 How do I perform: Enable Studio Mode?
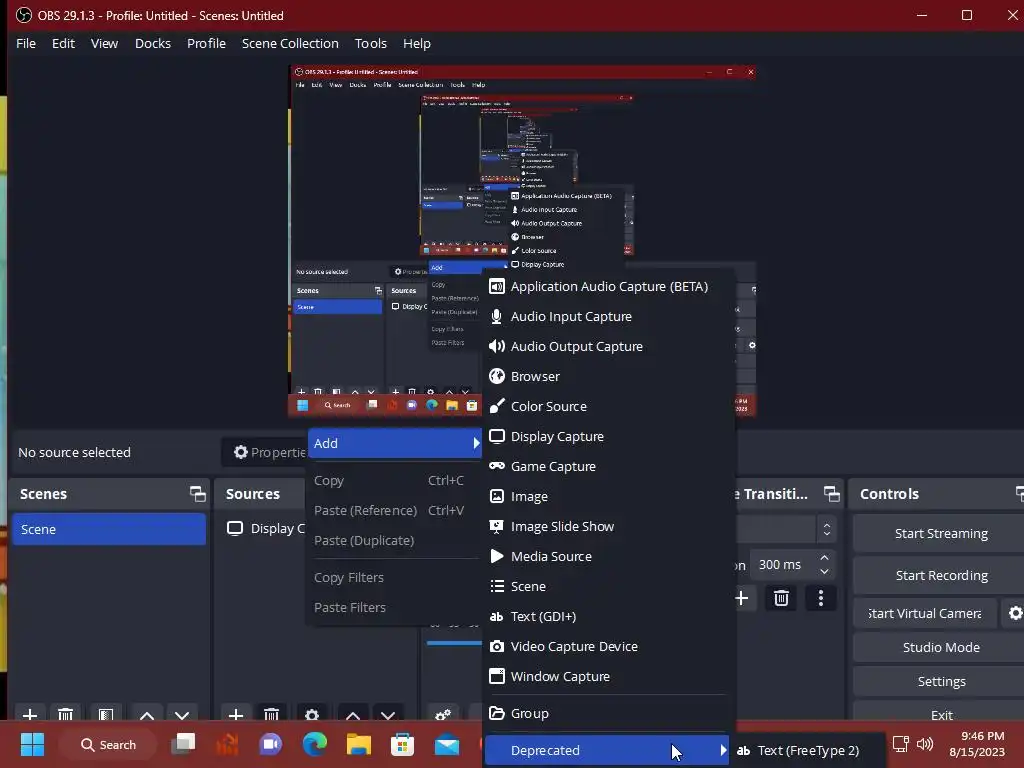point(940,648)
